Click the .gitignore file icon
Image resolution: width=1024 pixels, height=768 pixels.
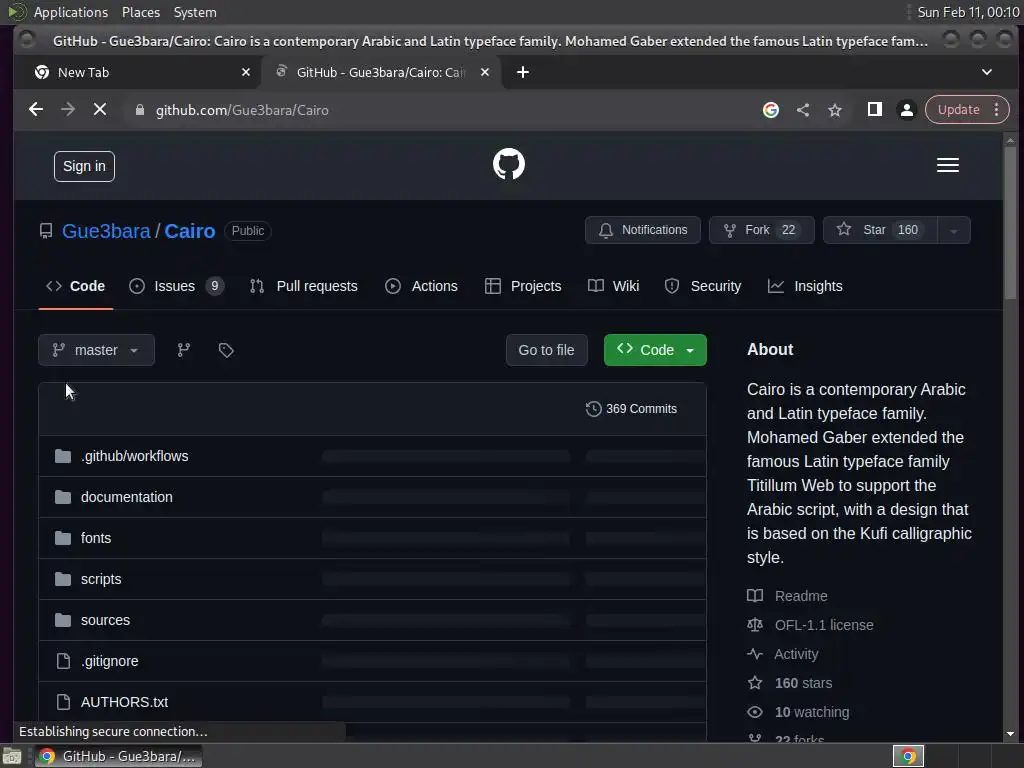click(x=63, y=661)
